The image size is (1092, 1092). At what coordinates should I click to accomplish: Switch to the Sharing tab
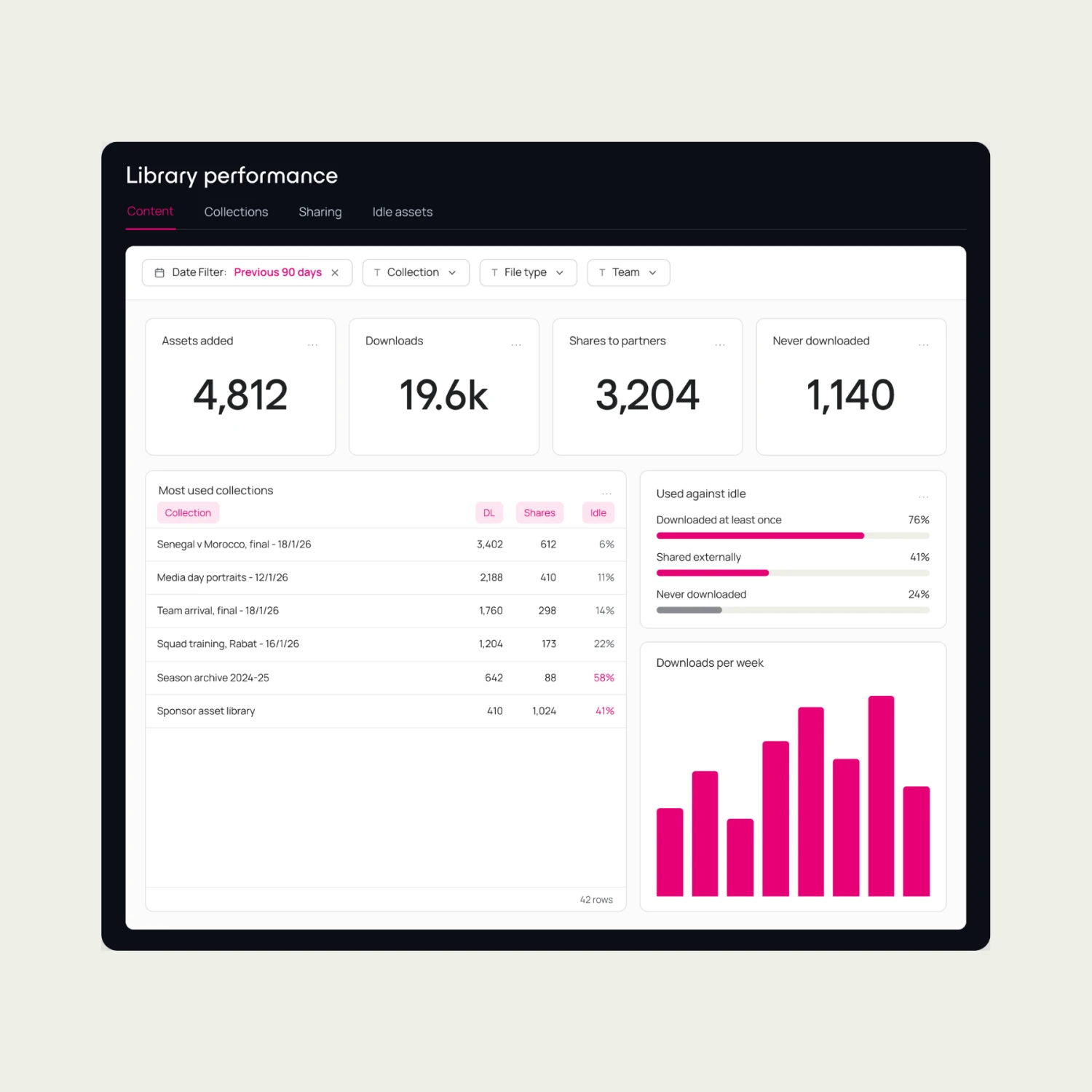point(320,212)
